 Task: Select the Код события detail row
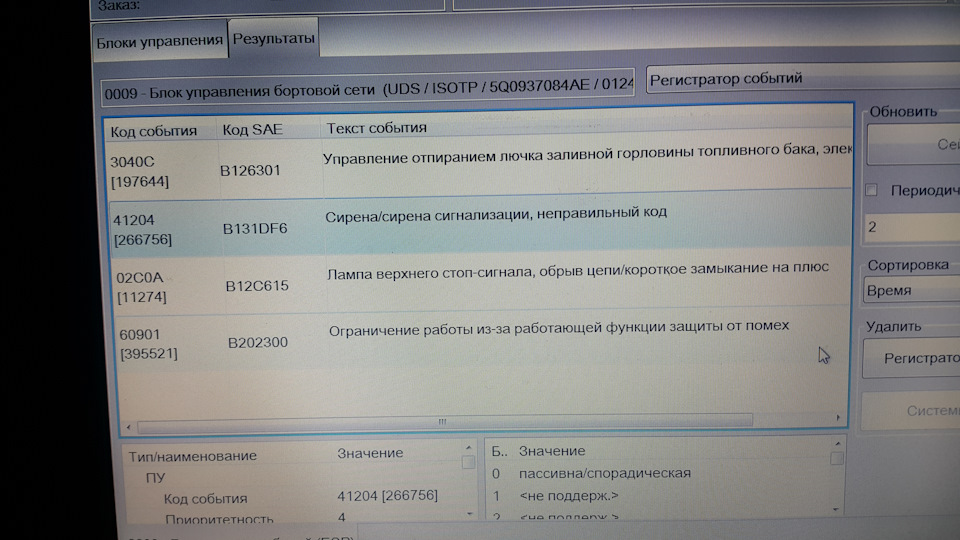(206, 499)
